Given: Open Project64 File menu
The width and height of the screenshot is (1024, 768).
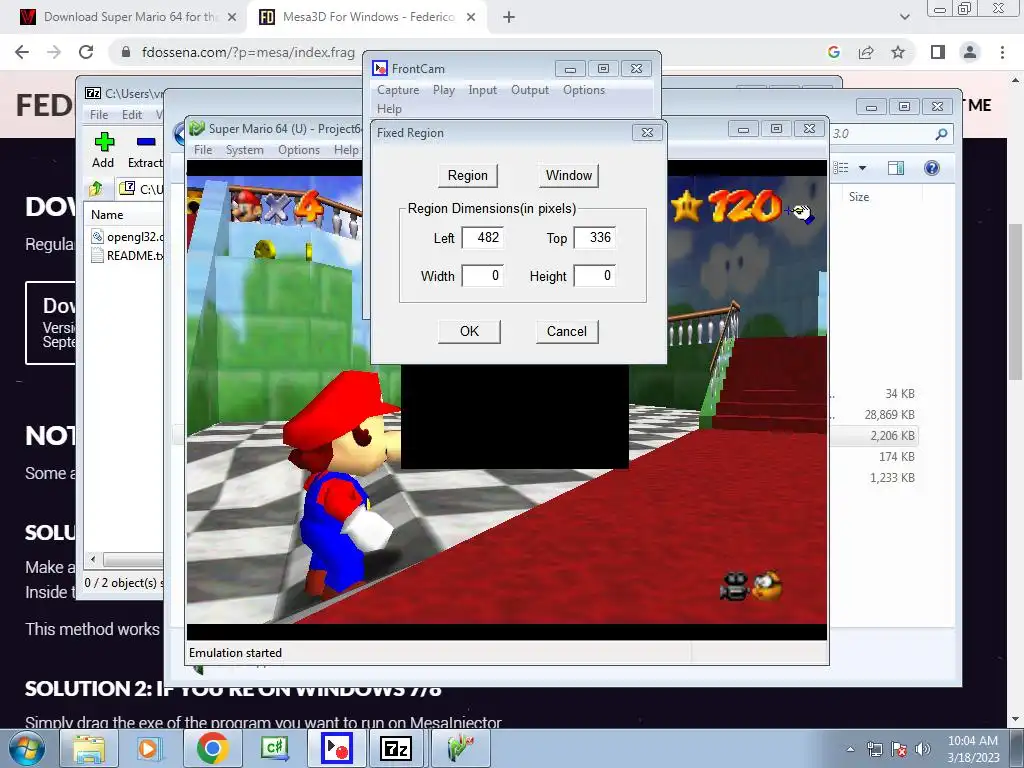Looking at the screenshot, I should 203,150.
